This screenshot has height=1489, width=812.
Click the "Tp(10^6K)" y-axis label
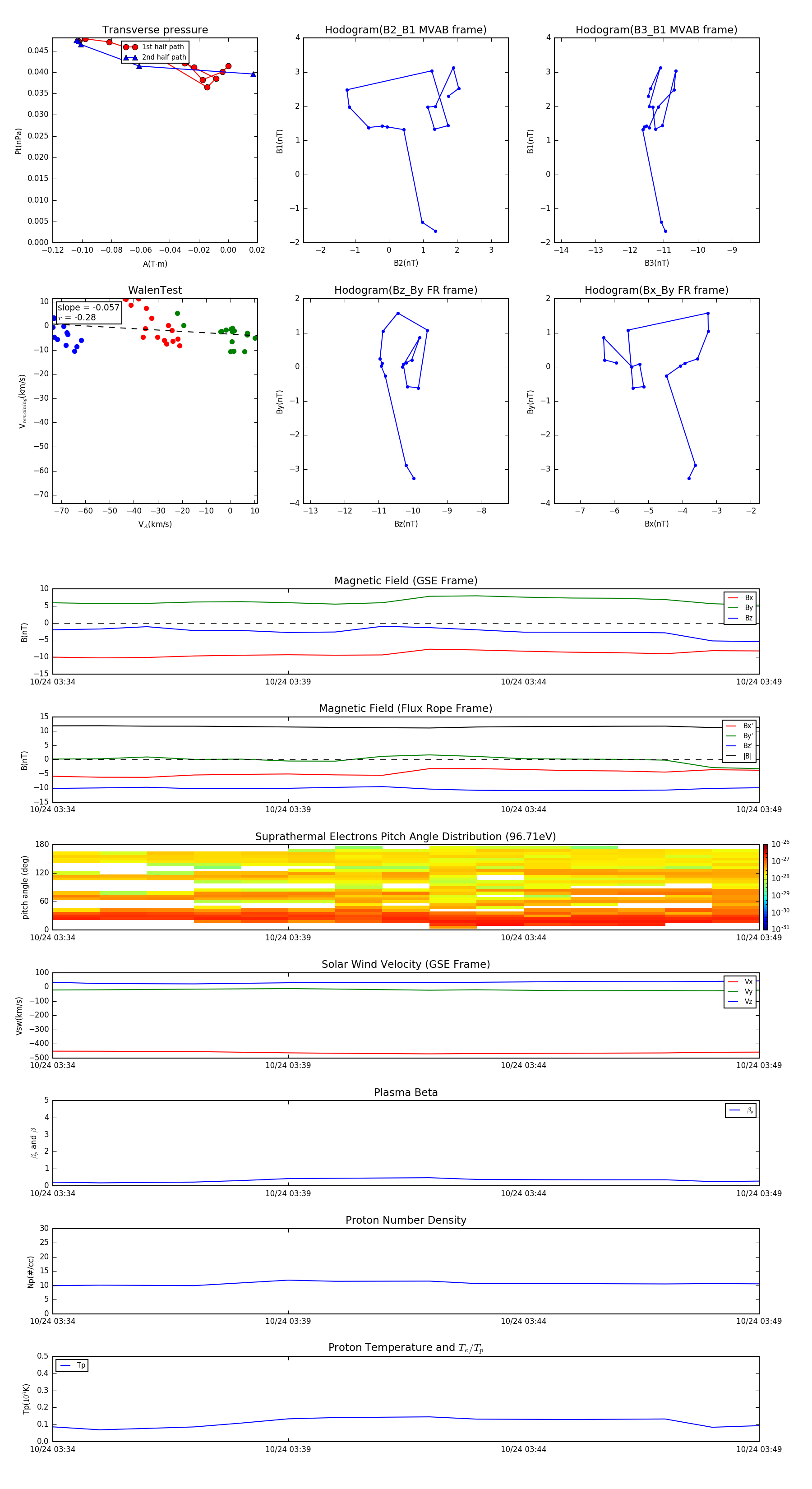point(26,1399)
